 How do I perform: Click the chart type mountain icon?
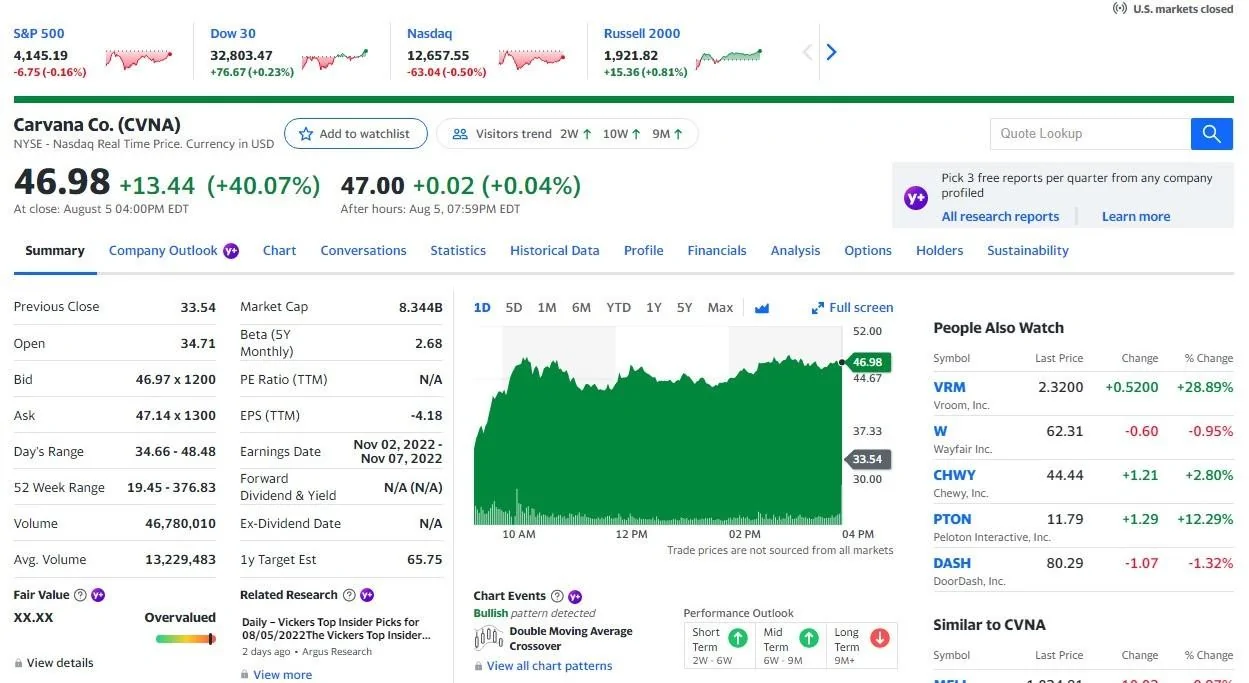762,308
